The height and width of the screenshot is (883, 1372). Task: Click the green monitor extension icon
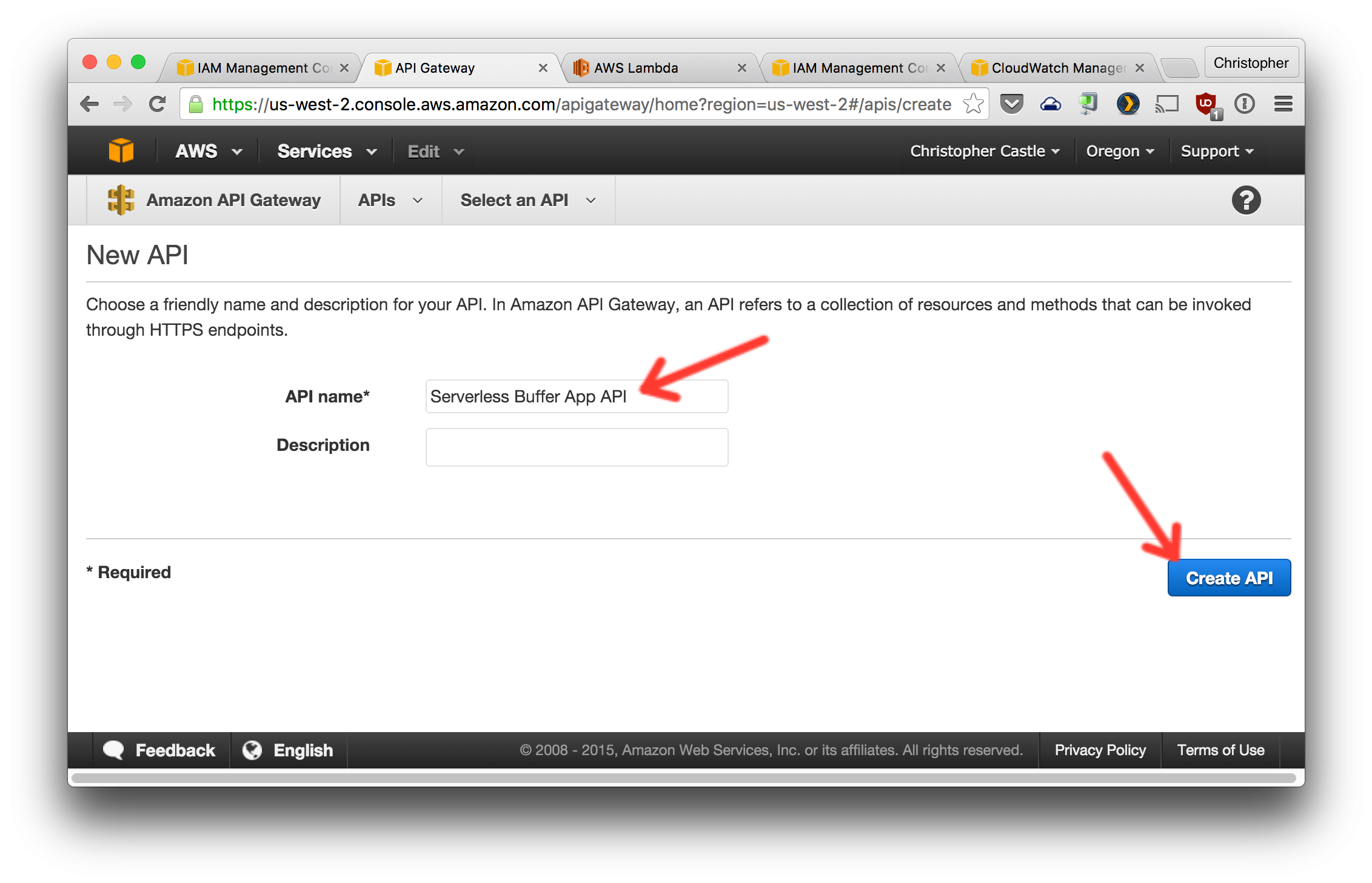tap(1088, 104)
